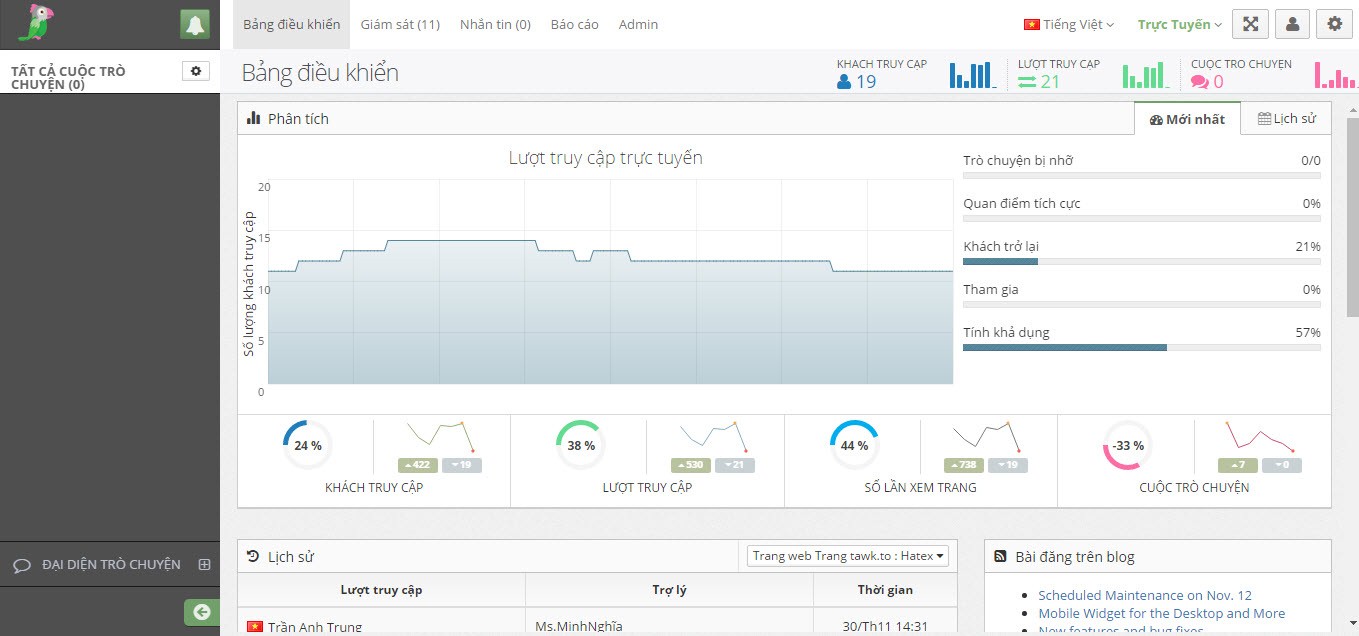Click the Lịch sử history clock icon
The image size is (1359, 636).
click(253, 556)
